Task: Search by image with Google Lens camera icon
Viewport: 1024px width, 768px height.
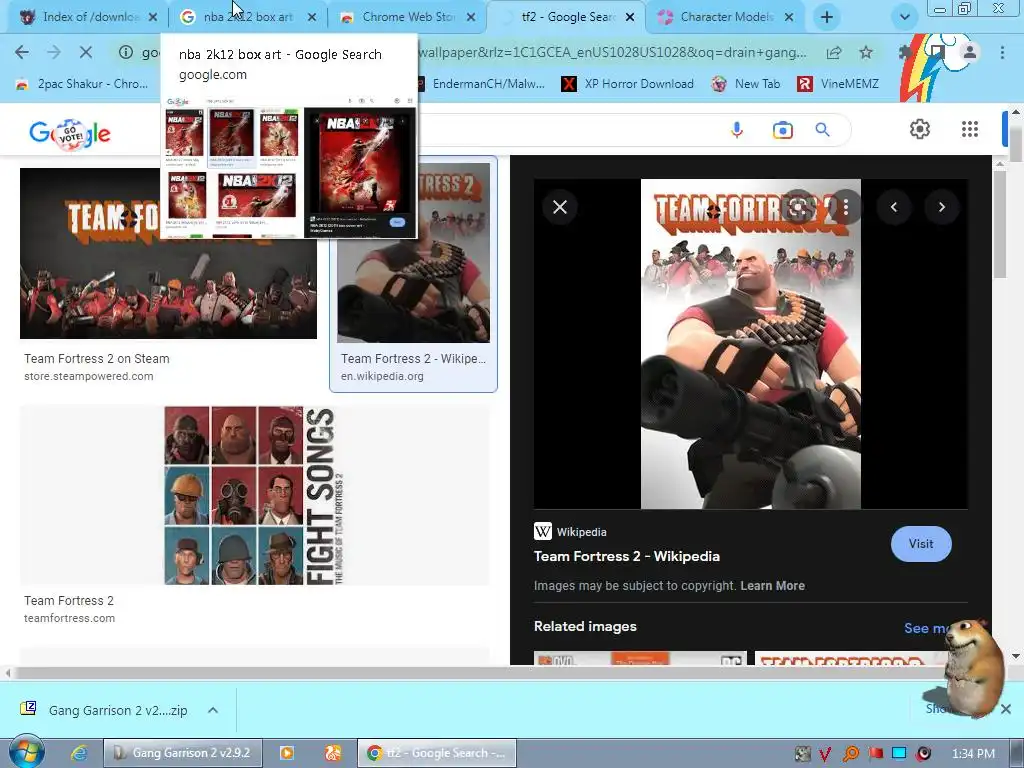Action: (x=782, y=130)
